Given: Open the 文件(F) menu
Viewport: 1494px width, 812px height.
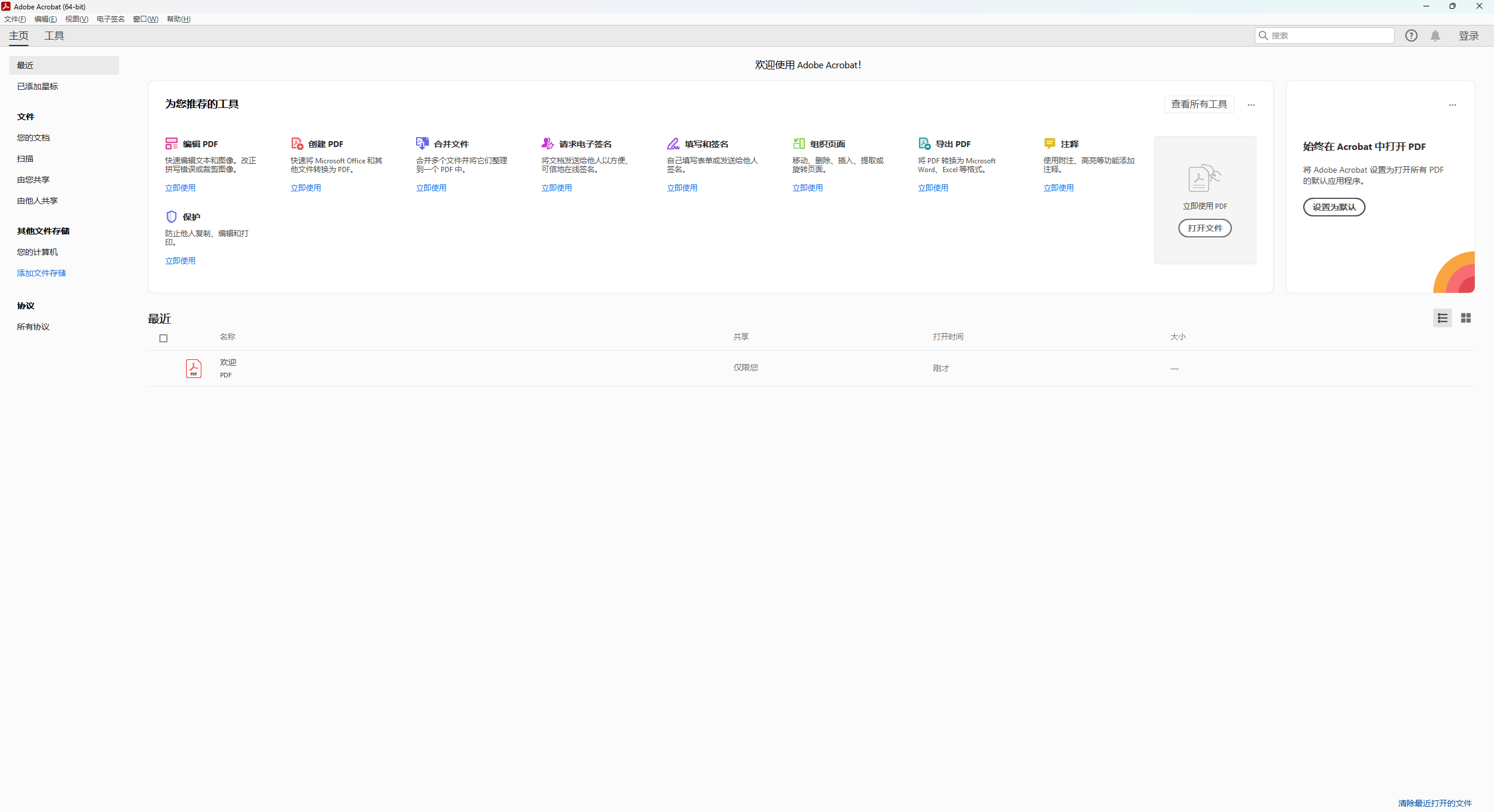Looking at the screenshot, I should click(15, 19).
